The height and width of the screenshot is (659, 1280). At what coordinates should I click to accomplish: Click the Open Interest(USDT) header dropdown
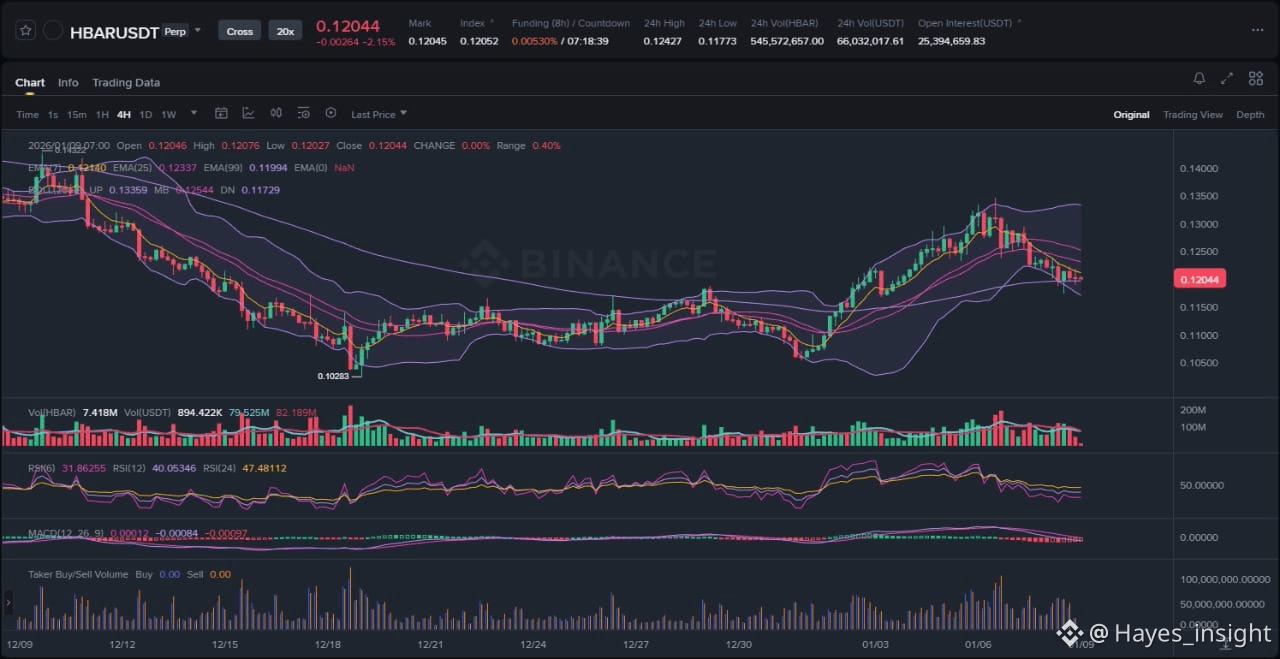[x=970, y=23]
